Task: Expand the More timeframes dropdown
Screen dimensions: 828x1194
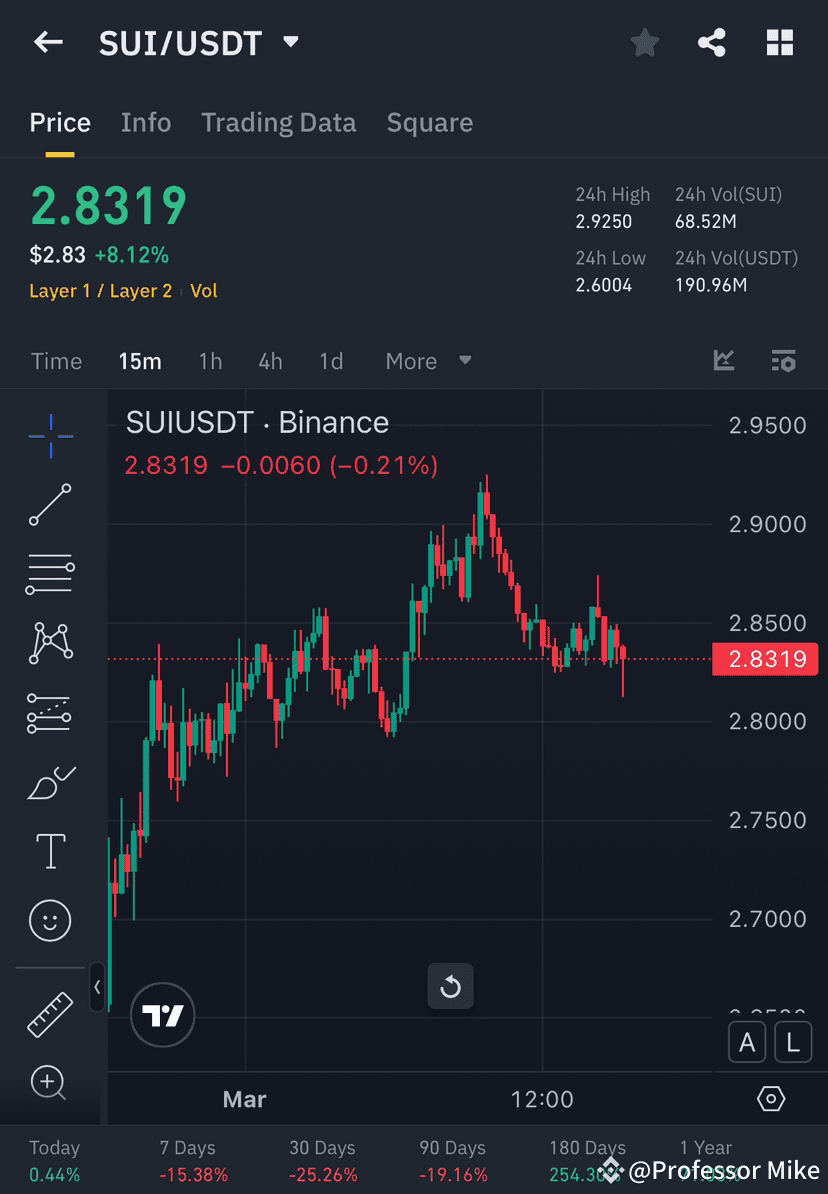Action: pos(428,361)
